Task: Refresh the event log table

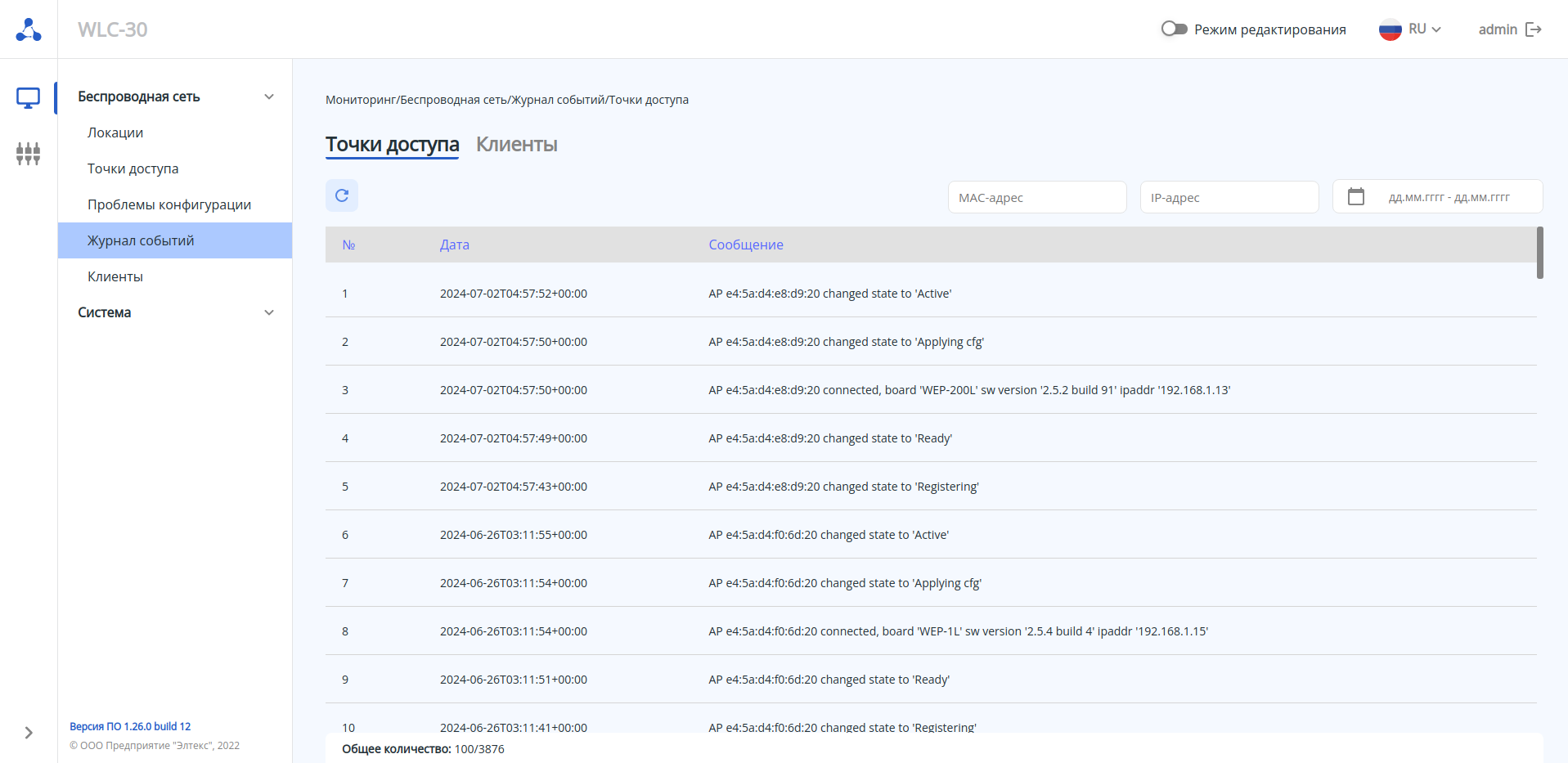Action: tap(342, 195)
